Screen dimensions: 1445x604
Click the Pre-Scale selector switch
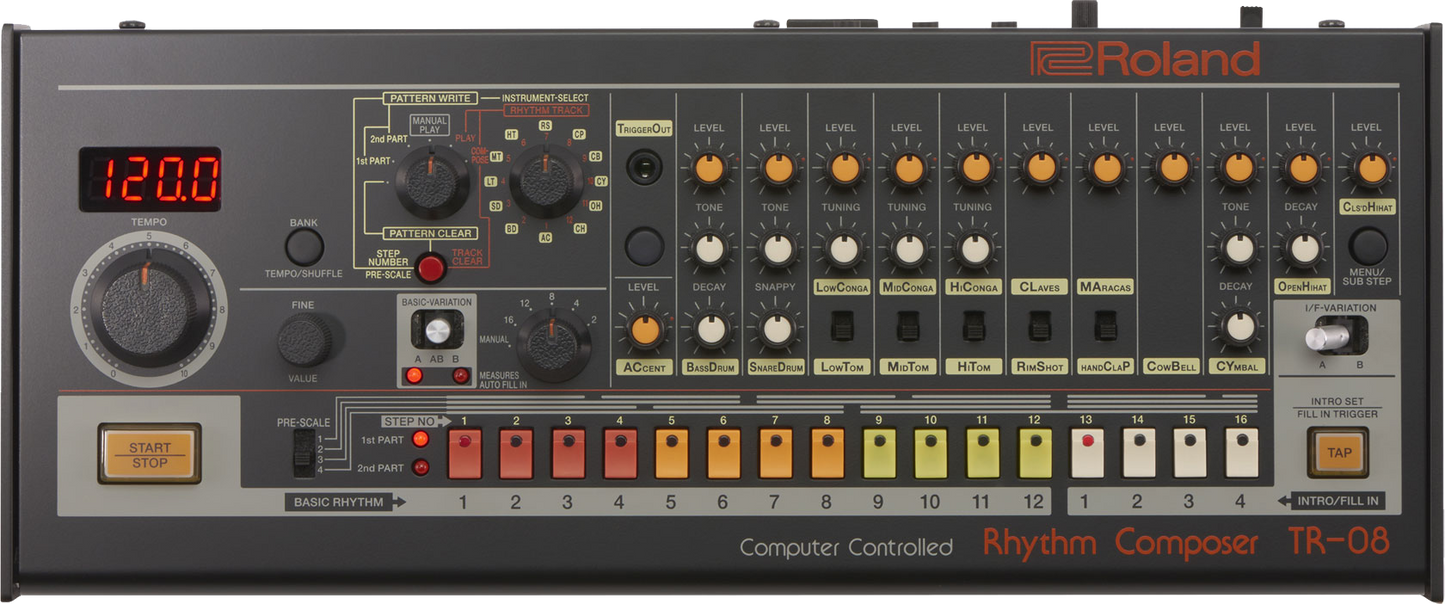(299, 453)
